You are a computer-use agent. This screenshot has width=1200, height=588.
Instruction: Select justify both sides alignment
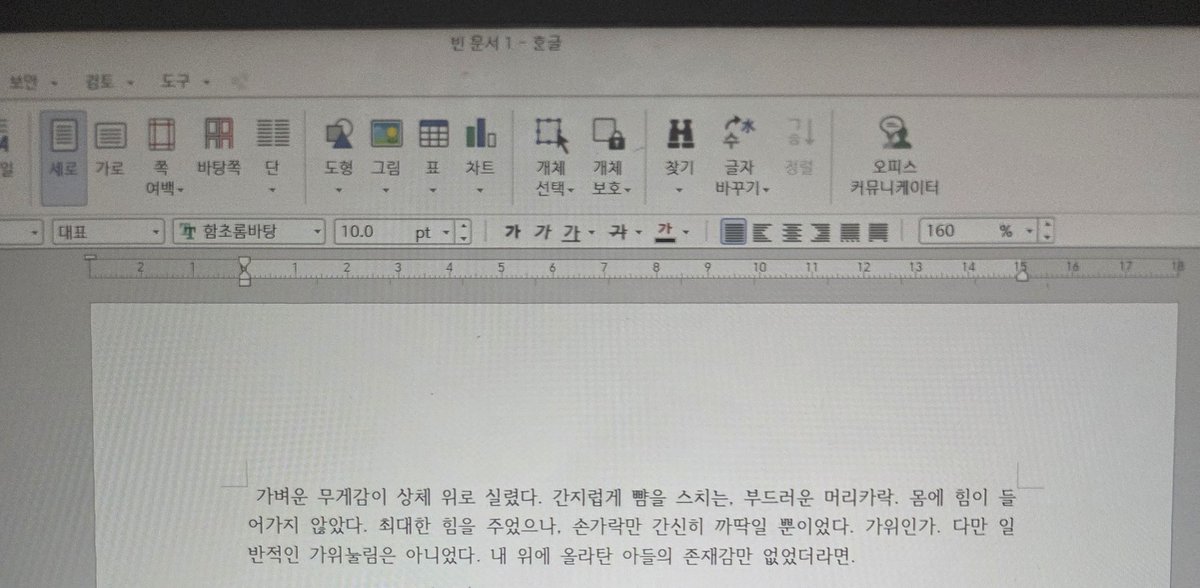tap(734, 232)
